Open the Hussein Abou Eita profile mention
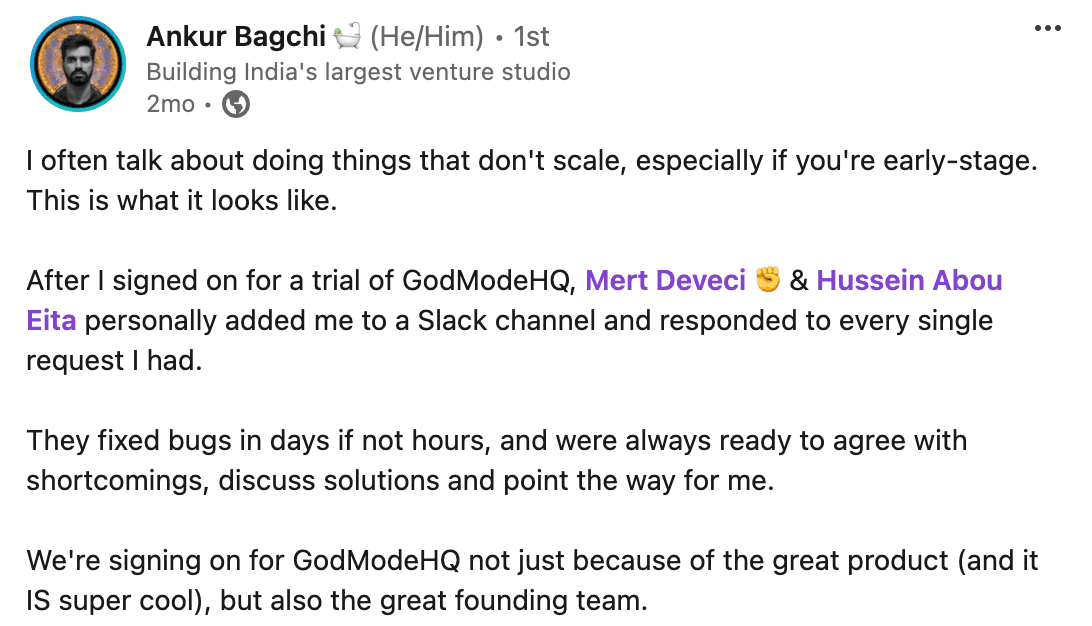 [909, 281]
